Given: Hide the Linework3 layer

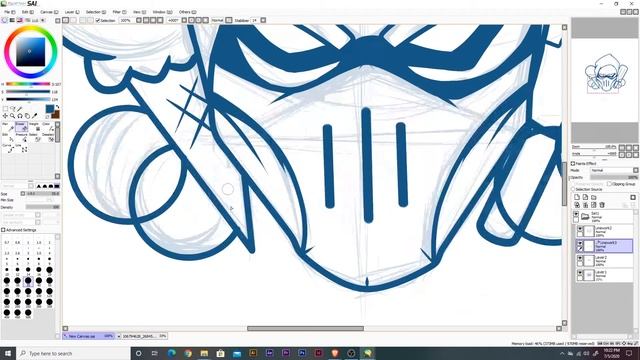Looking at the screenshot, I should pyautogui.click(x=580, y=244).
